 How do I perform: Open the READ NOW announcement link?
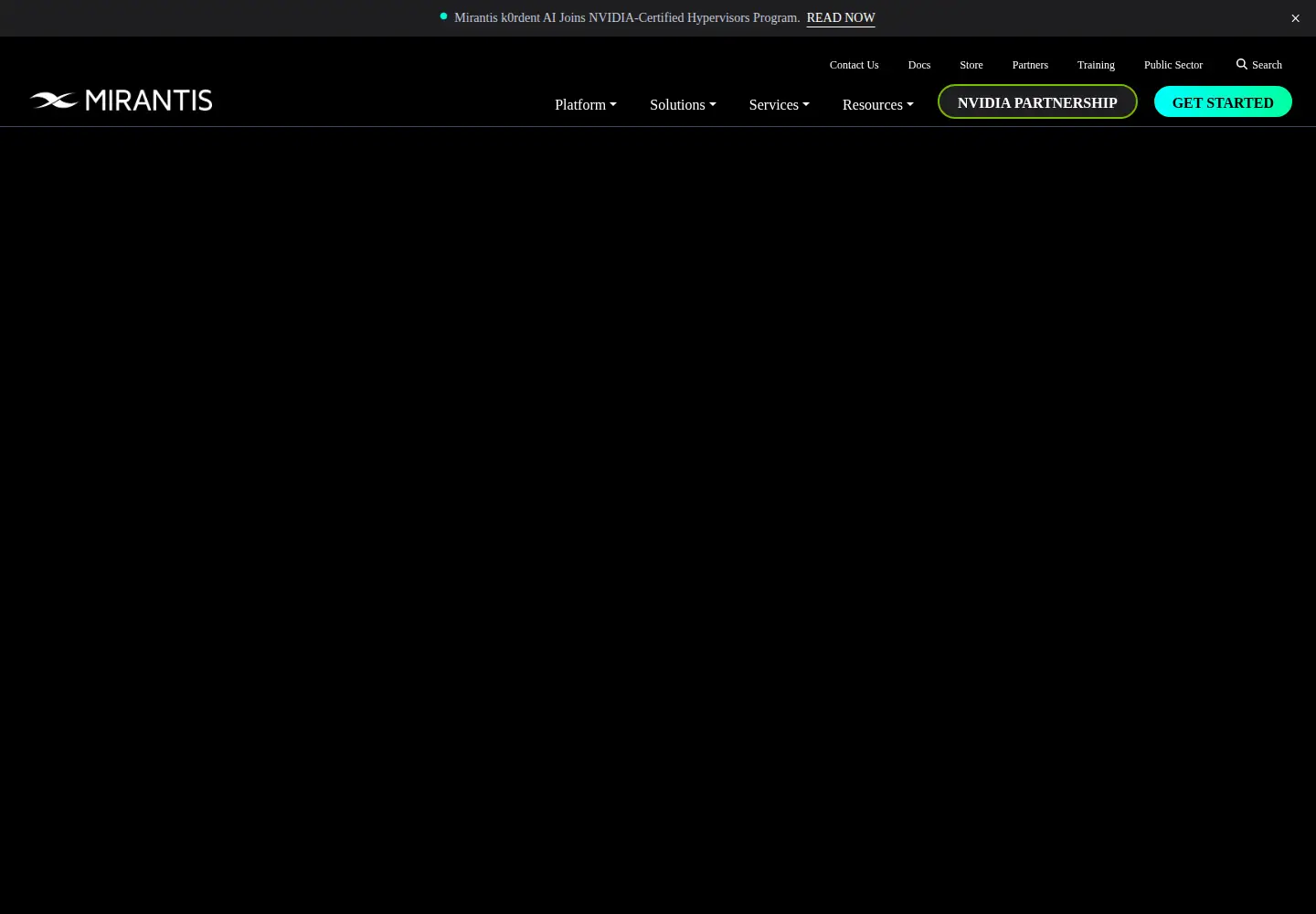[841, 17]
